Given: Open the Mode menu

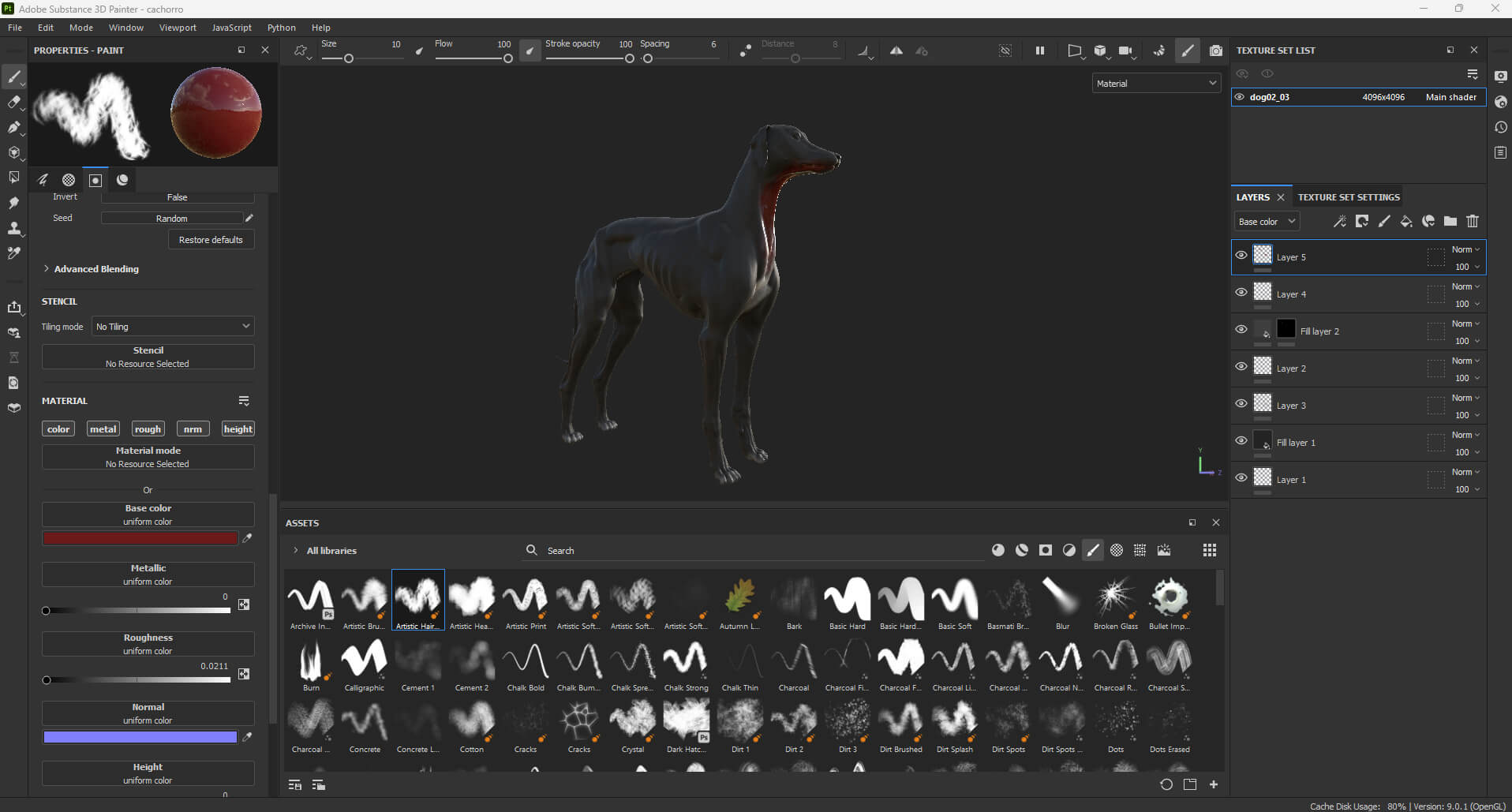Looking at the screenshot, I should [81, 28].
